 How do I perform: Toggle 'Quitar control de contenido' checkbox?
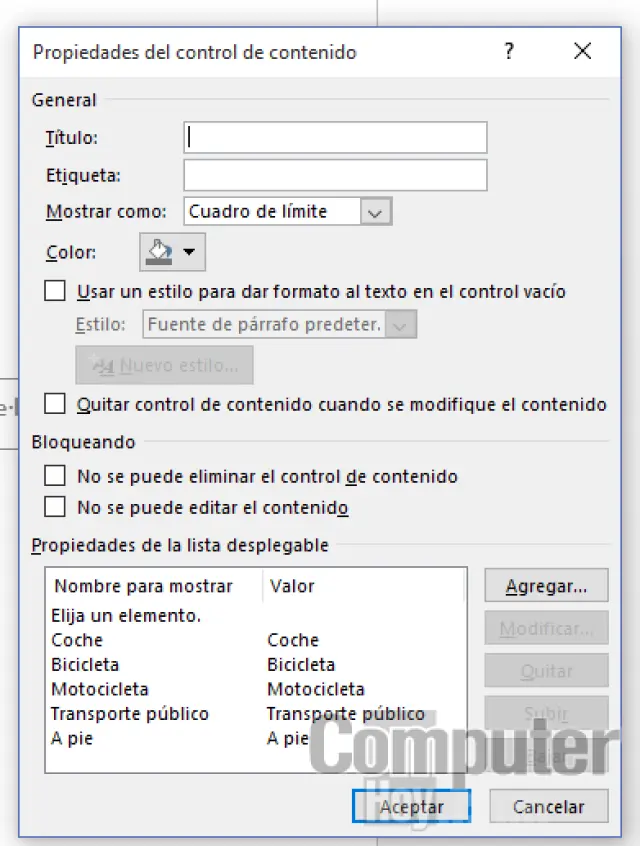tap(56, 404)
